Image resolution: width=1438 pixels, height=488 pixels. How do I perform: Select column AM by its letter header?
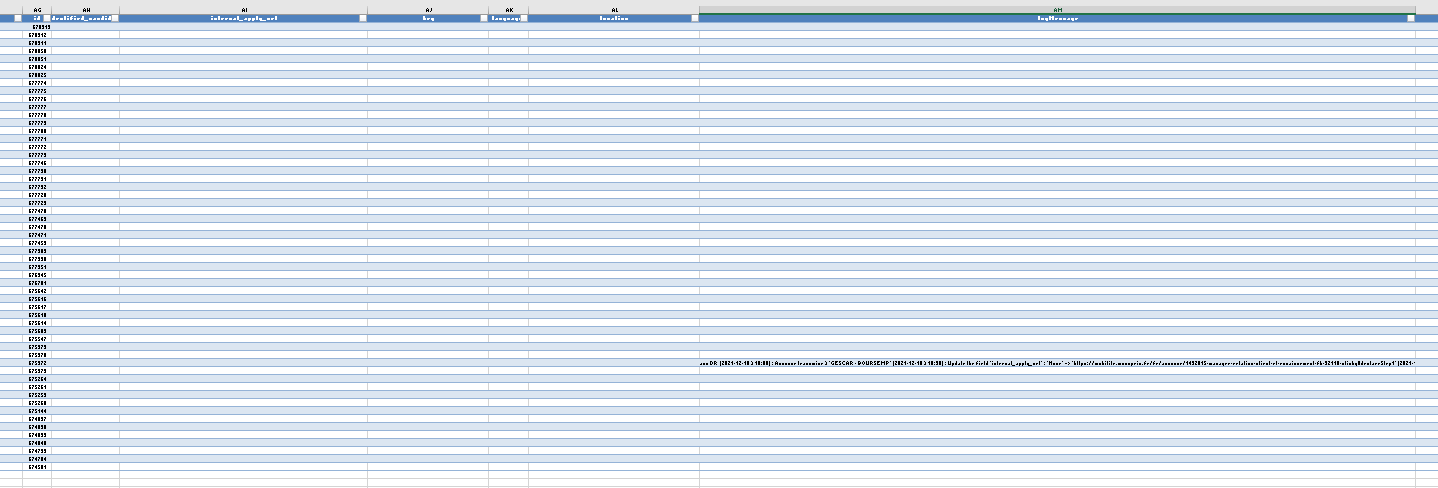coord(1057,9)
